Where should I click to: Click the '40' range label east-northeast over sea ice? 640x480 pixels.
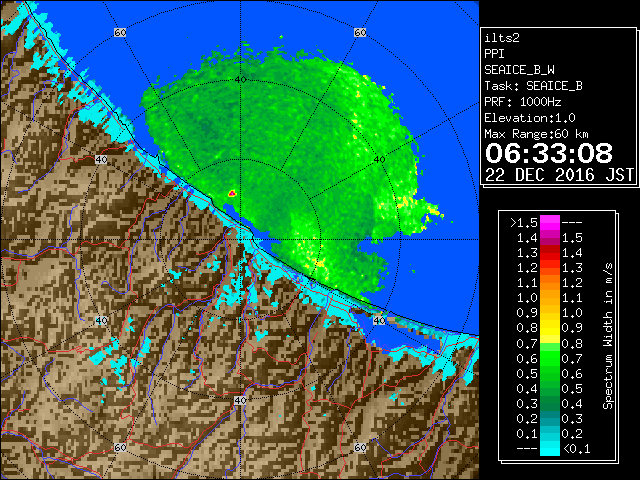380,160
